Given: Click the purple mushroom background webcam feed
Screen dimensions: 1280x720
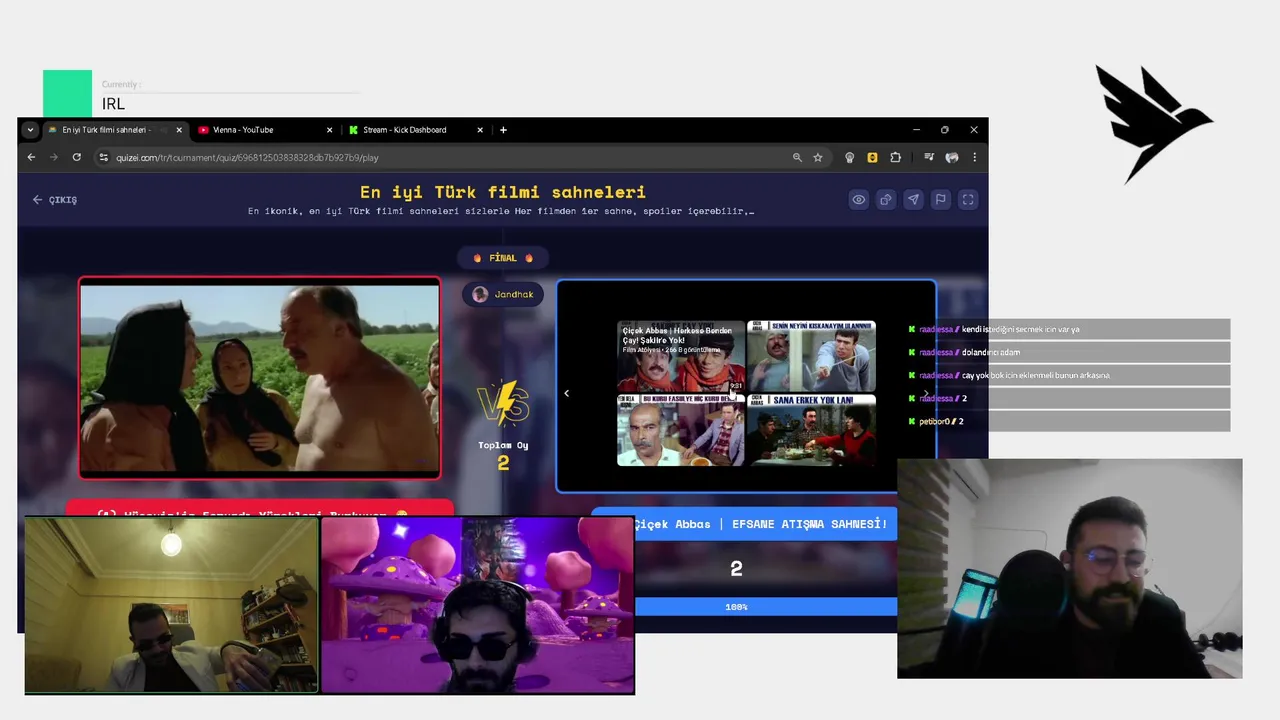Looking at the screenshot, I should (477, 605).
